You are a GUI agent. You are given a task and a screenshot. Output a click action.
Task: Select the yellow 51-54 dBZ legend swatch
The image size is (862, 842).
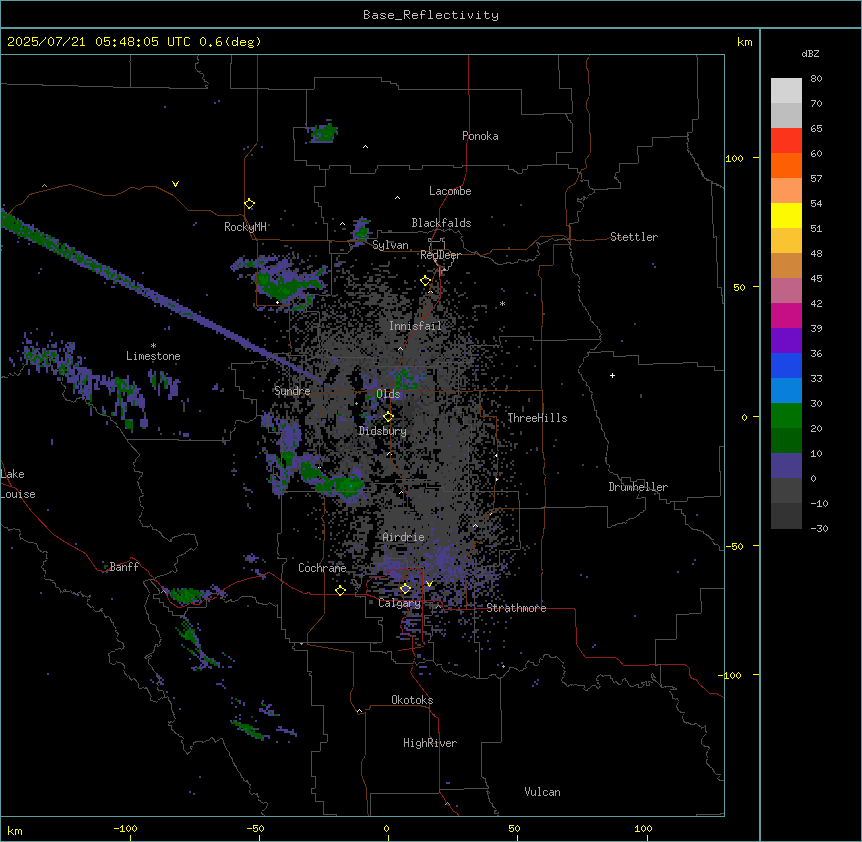tap(786, 215)
